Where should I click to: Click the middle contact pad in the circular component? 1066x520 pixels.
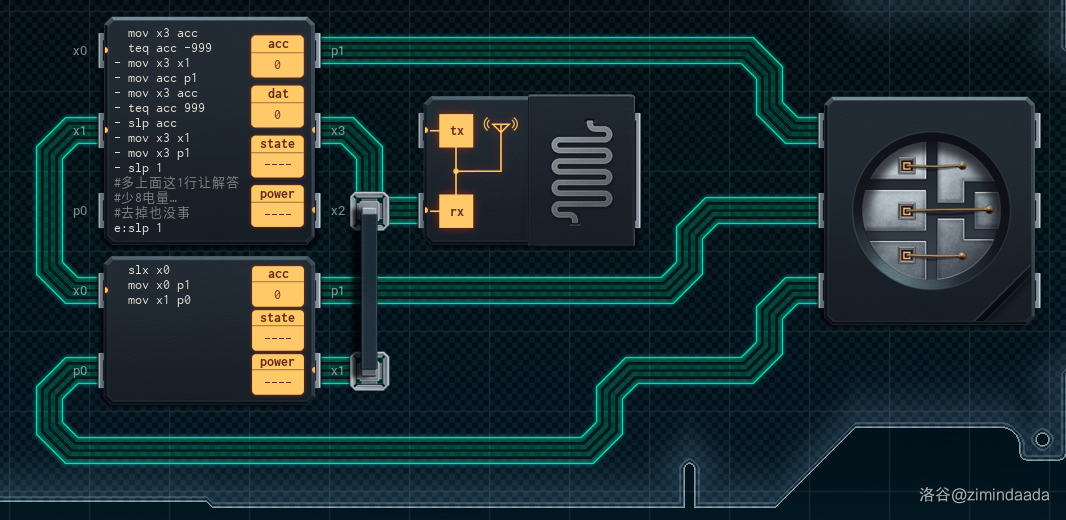(907, 211)
